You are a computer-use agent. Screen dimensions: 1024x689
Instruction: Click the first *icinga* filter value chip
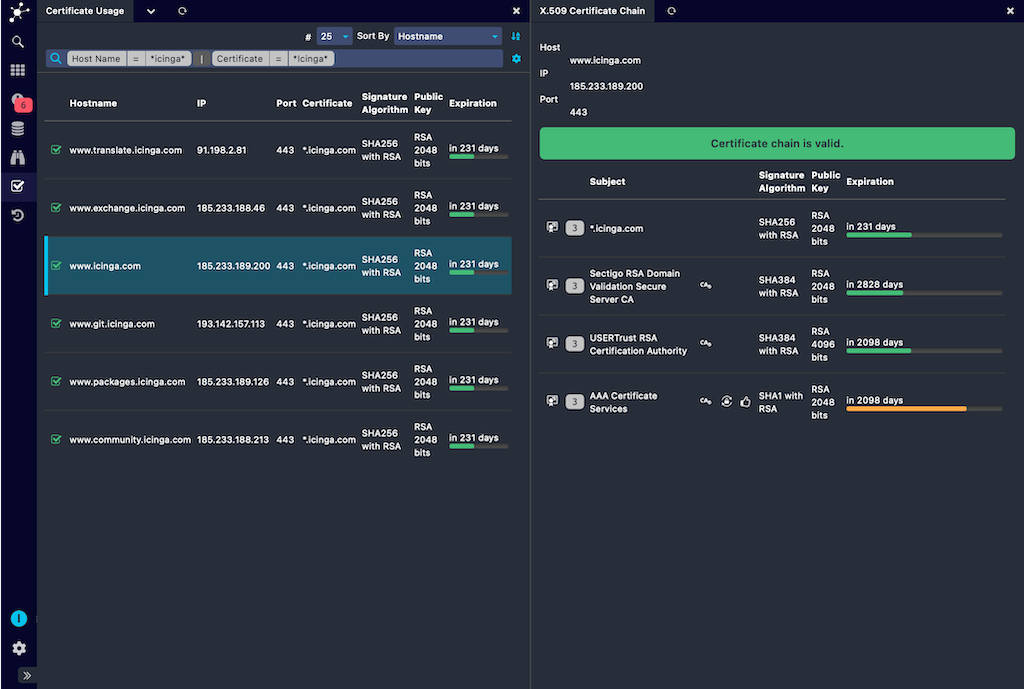coord(168,59)
